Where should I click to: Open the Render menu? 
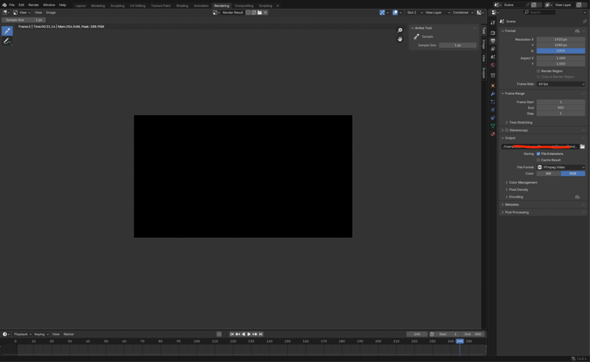pyautogui.click(x=33, y=5)
